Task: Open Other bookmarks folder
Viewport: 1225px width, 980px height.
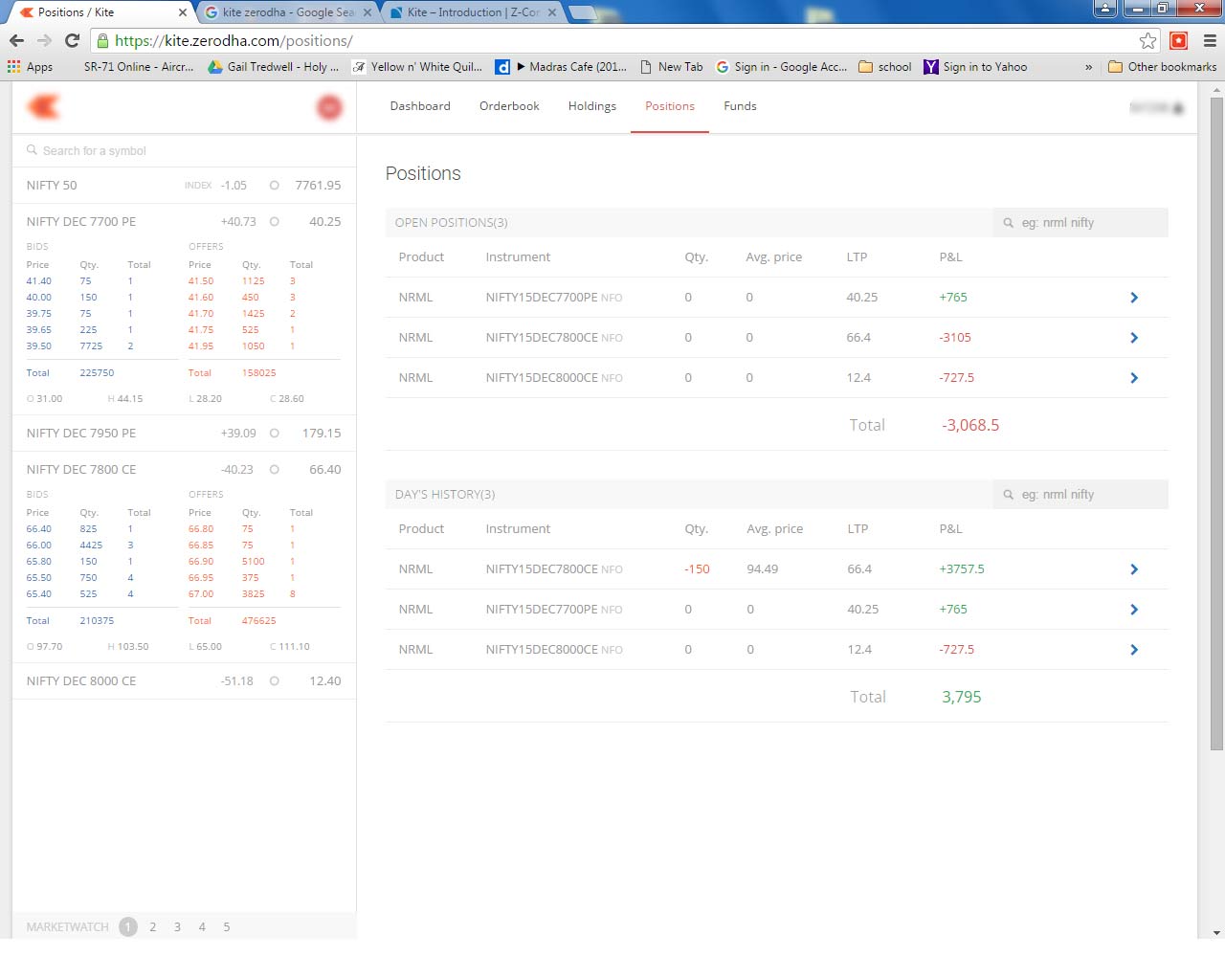Action: [x=1162, y=67]
